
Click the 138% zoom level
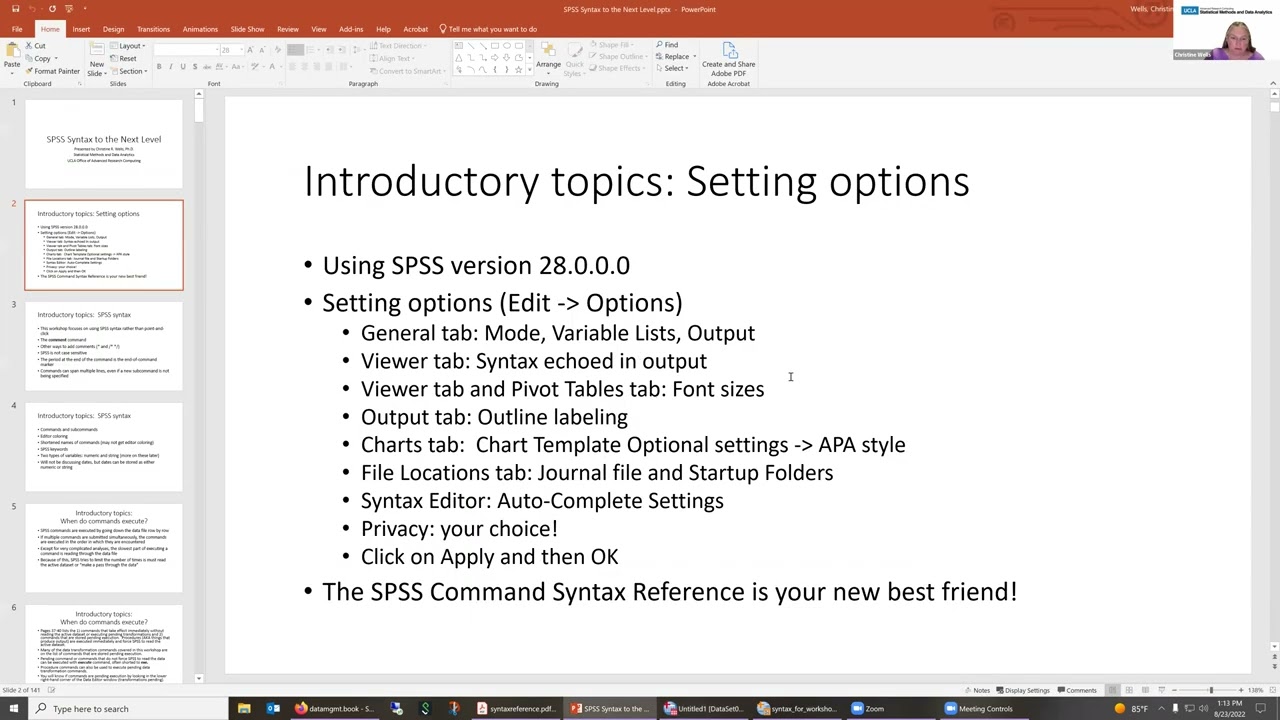click(x=1256, y=690)
